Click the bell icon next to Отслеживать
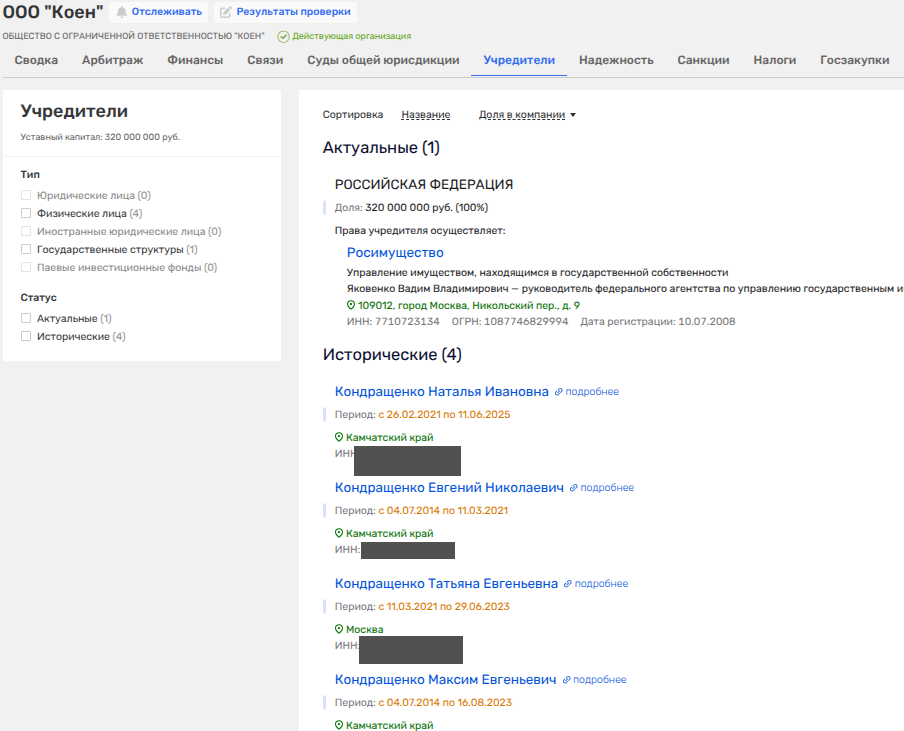 pos(121,12)
